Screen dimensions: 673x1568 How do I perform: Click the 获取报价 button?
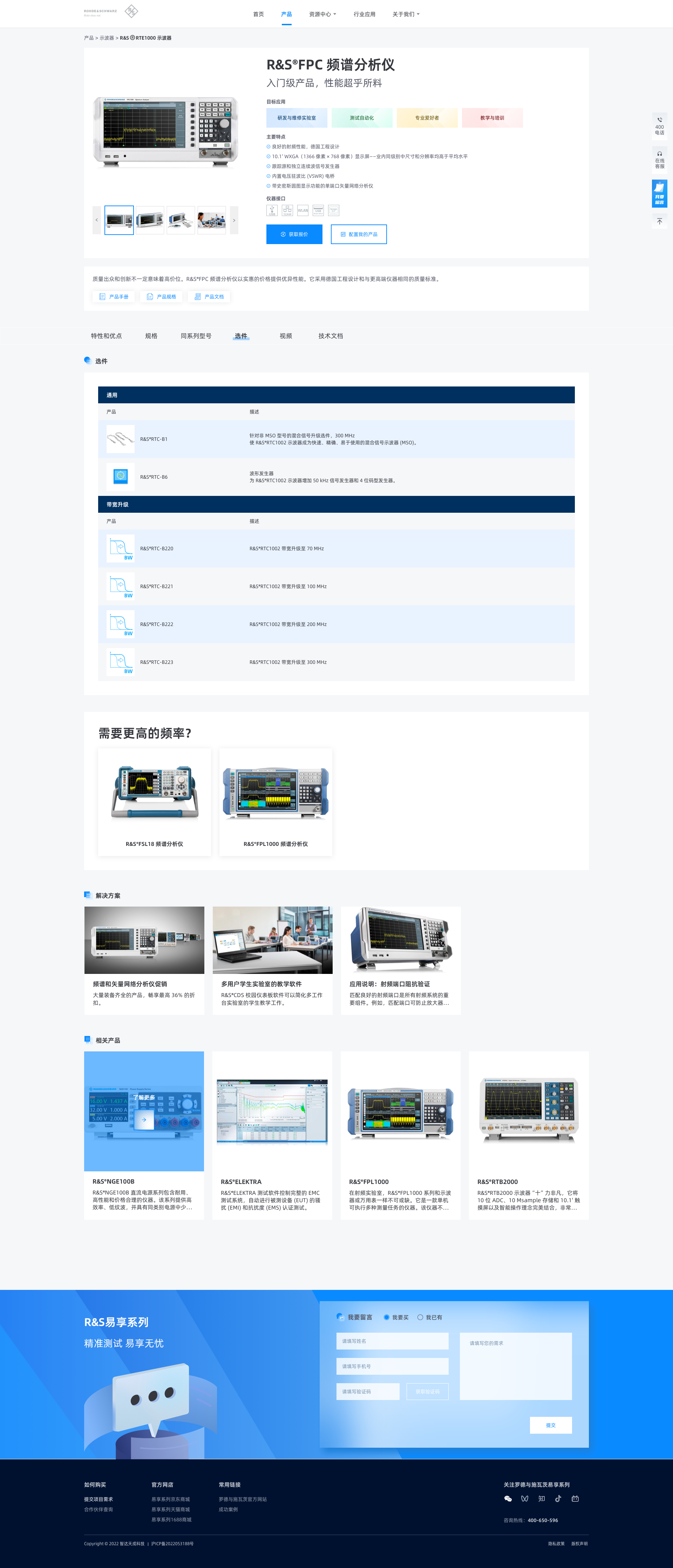294,234
